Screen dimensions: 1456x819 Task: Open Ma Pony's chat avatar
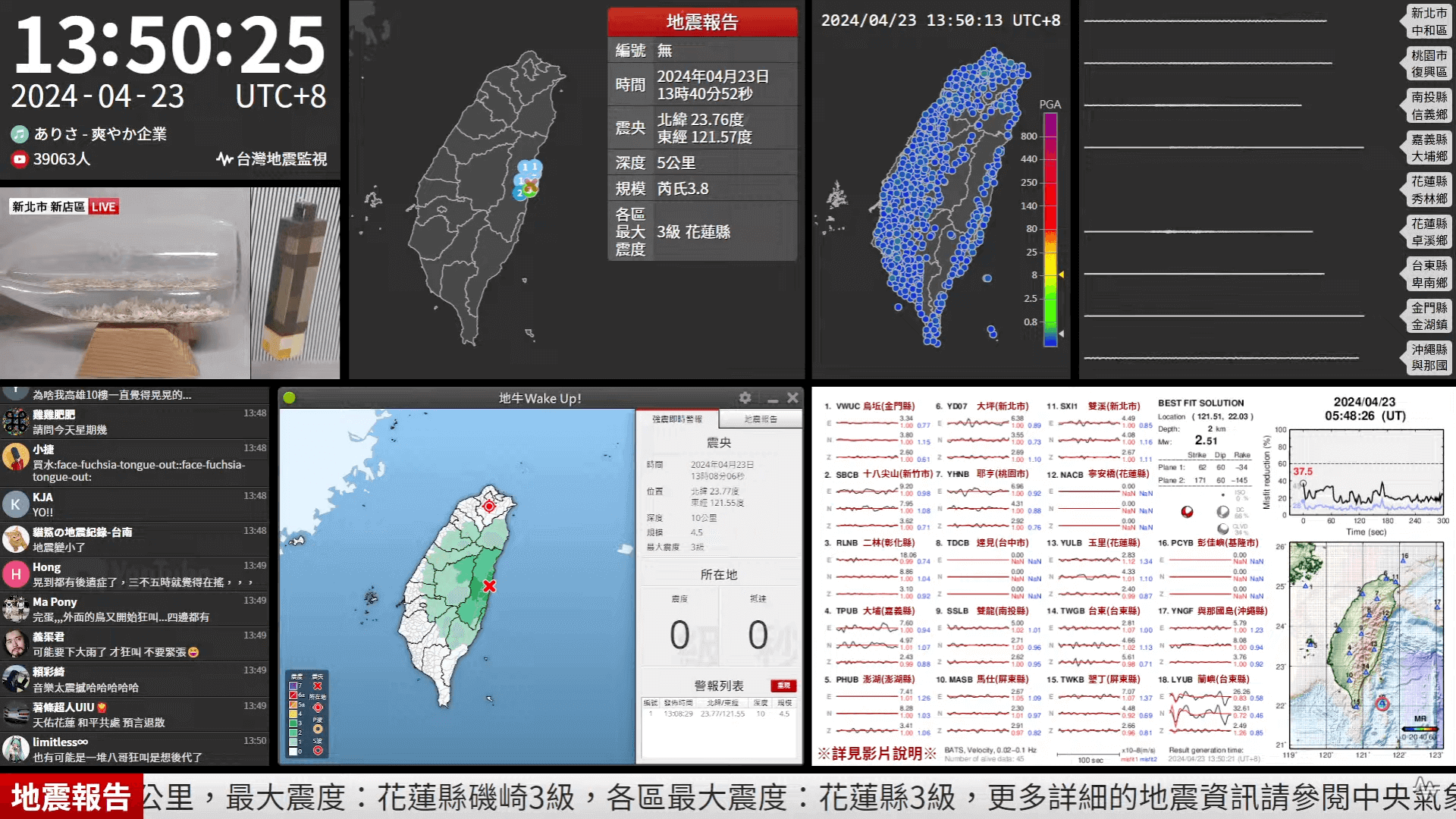coord(16,609)
